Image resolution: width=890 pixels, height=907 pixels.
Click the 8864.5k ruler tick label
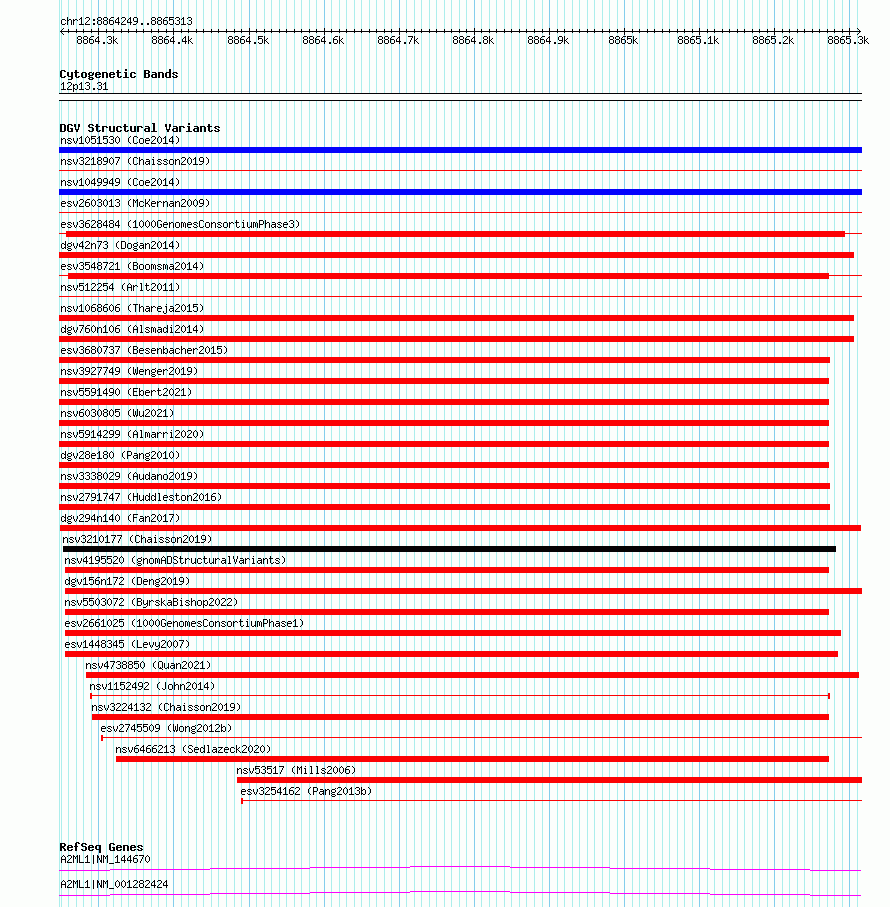[x=248, y=40]
